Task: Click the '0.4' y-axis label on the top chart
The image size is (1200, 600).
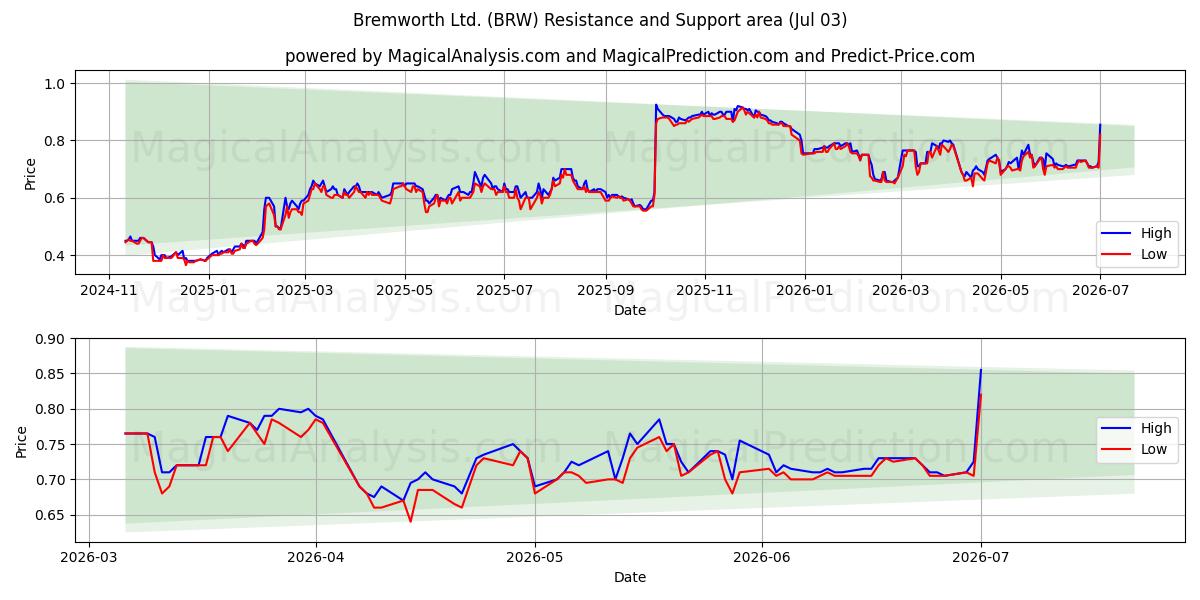Action: [56, 256]
